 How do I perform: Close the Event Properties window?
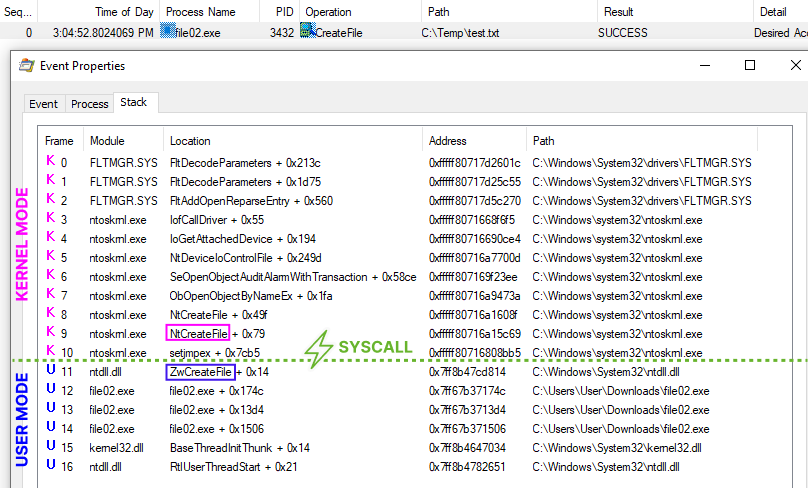point(796,65)
